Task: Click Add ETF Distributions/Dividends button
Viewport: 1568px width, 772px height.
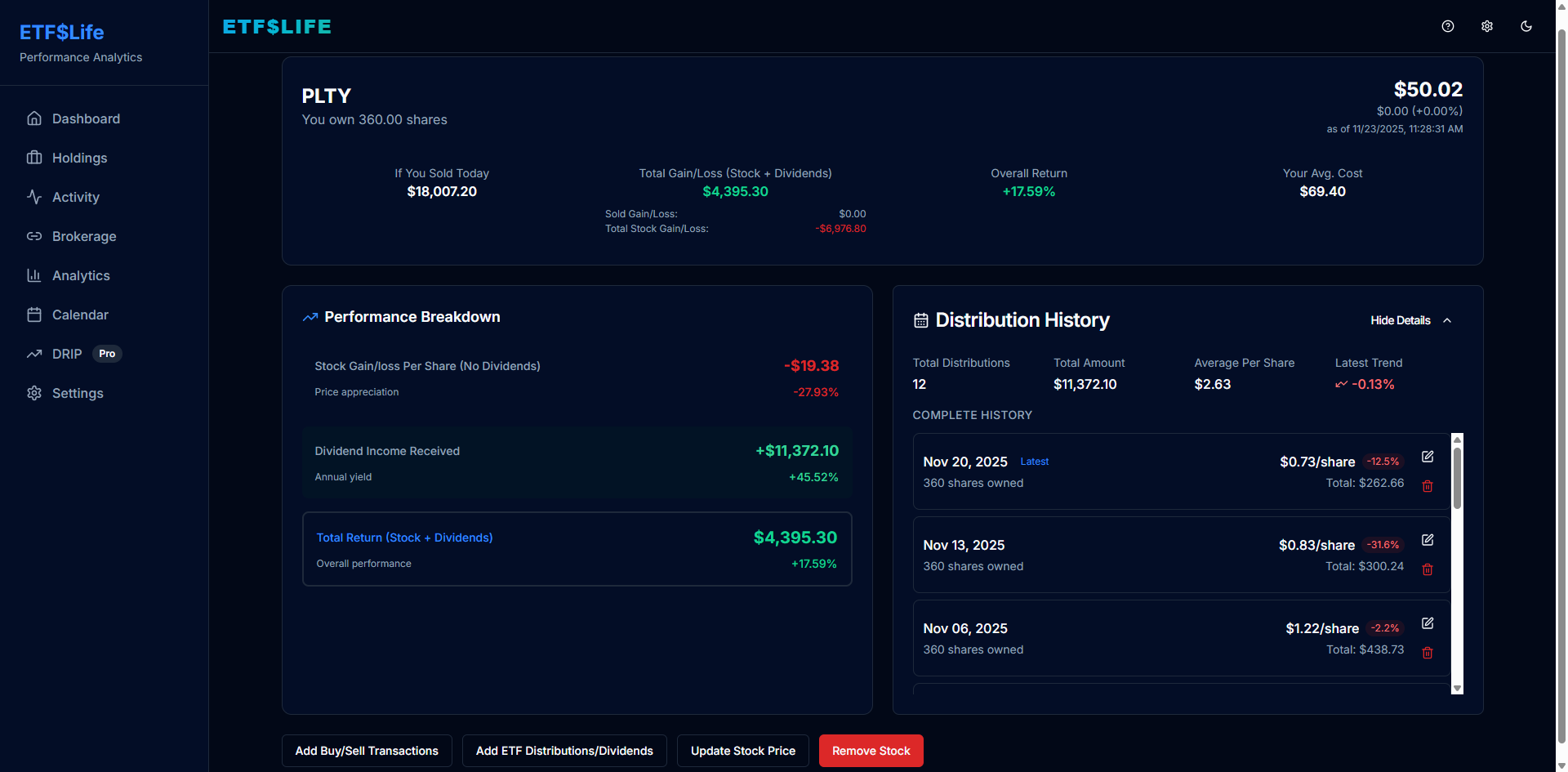Action: click(564, 751)
